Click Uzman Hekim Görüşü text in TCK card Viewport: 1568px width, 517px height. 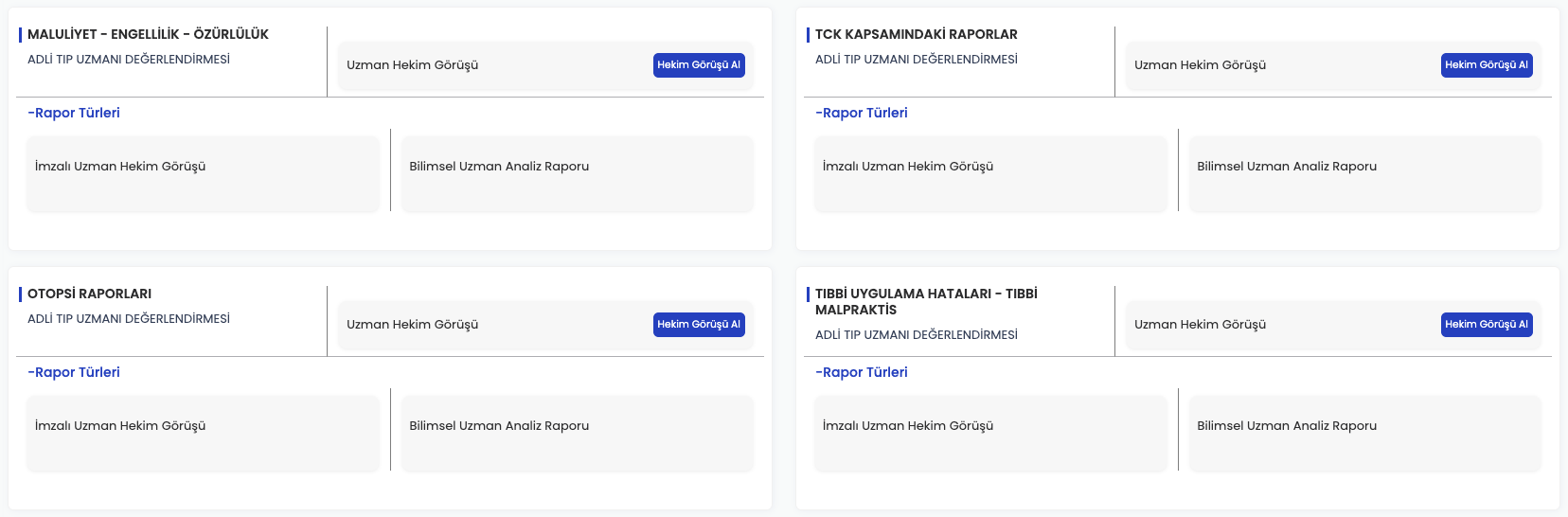tap(1201, 65)
